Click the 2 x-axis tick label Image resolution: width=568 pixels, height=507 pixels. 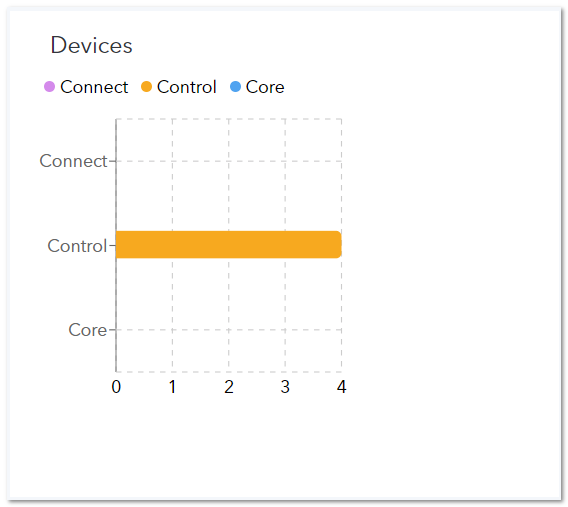pos(229,387)
